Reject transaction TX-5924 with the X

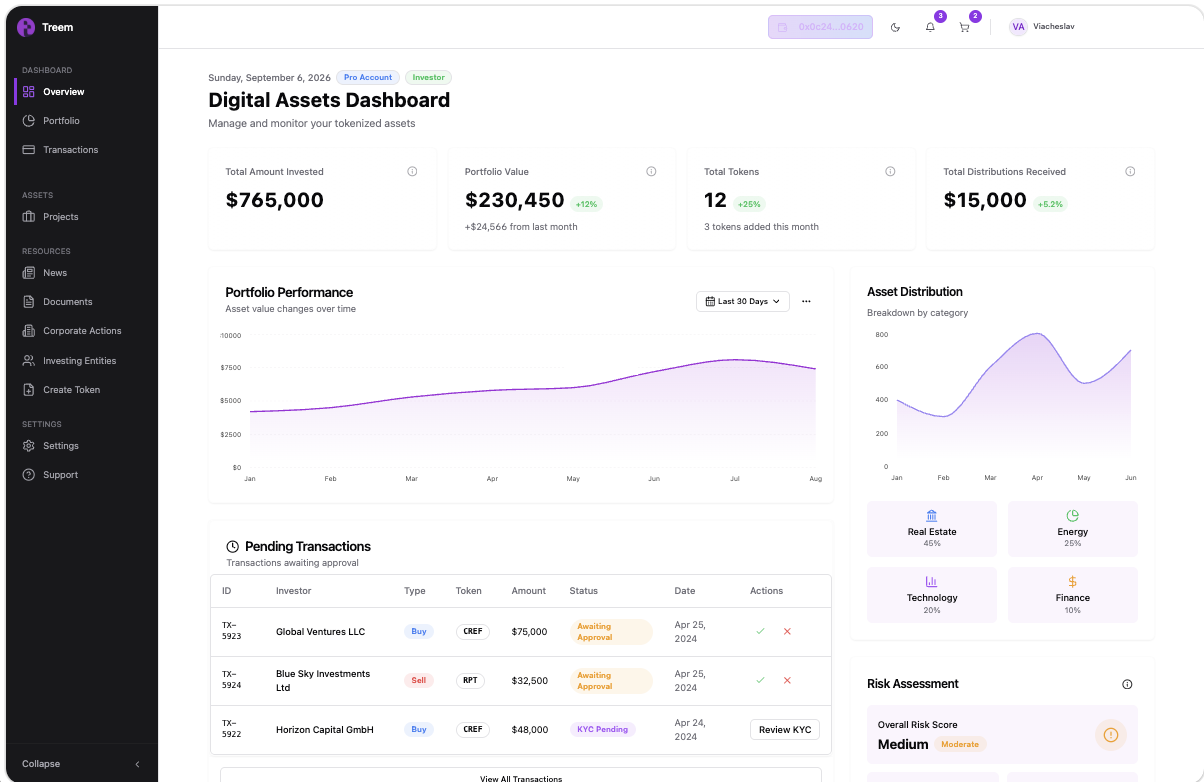[787, 680]
